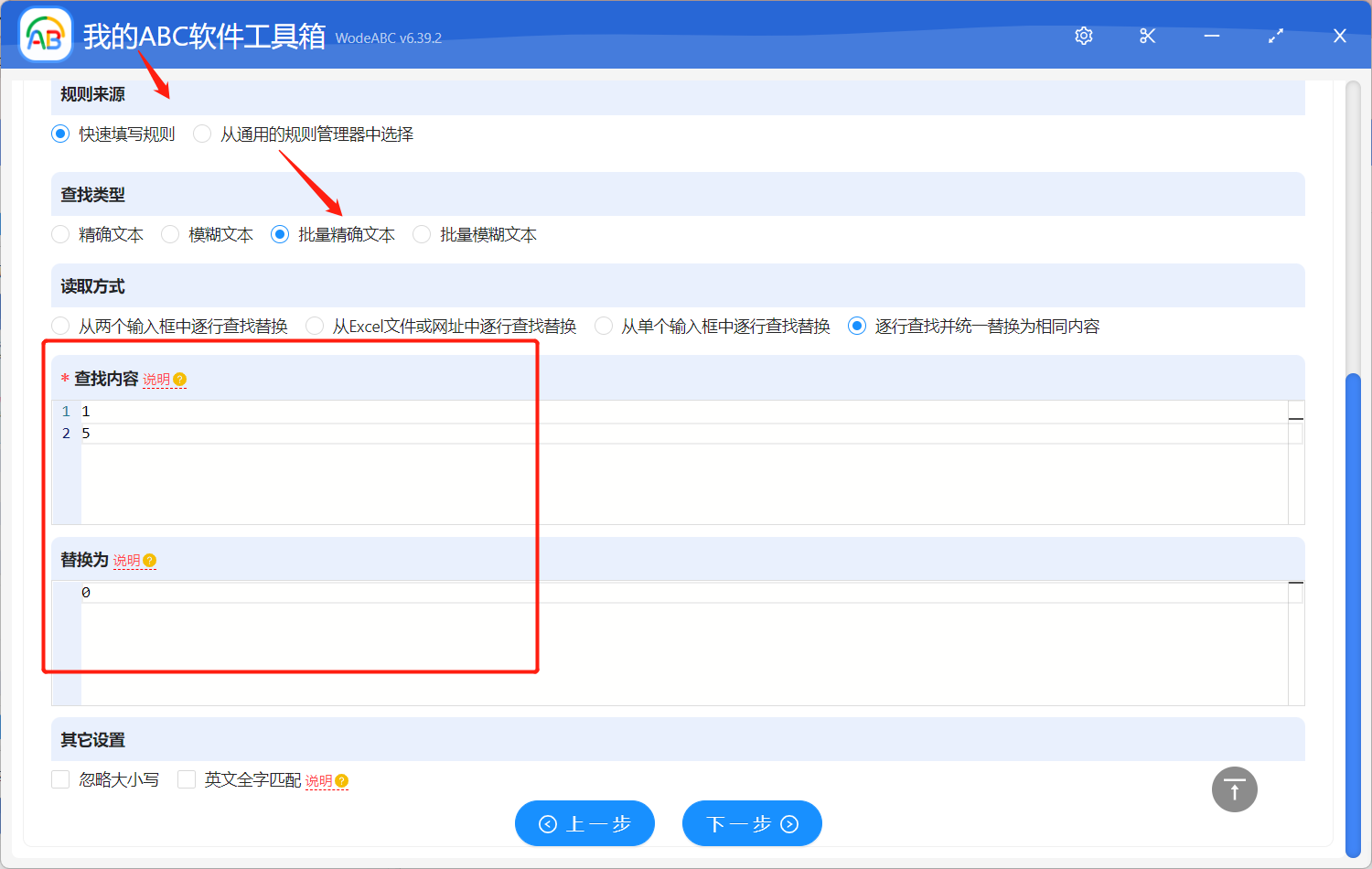Go back with 上一步 button
The image size is (1372, 869).
584,823
